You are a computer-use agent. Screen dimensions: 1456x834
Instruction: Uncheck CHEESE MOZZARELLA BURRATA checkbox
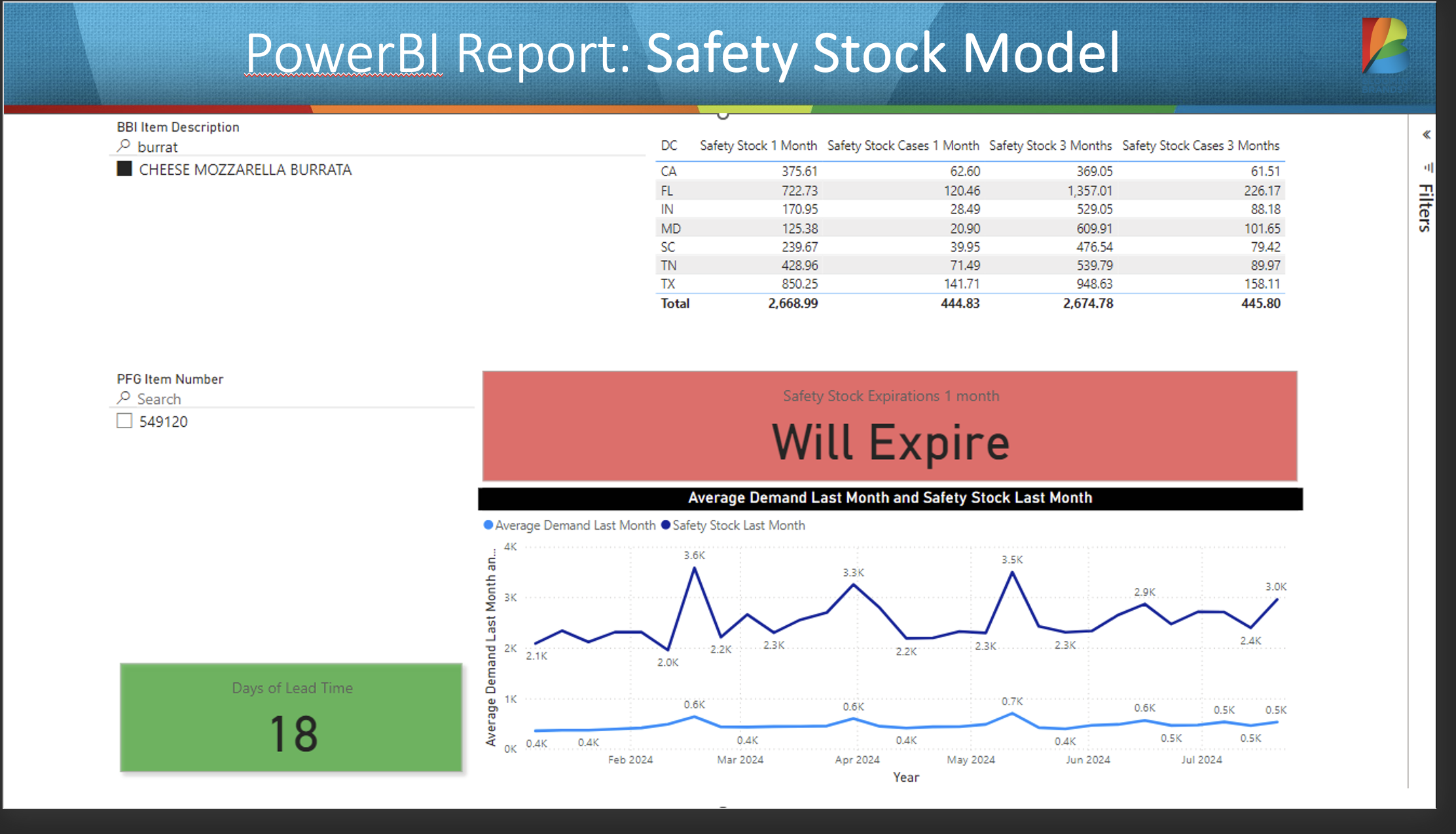(x=124, y=169)
